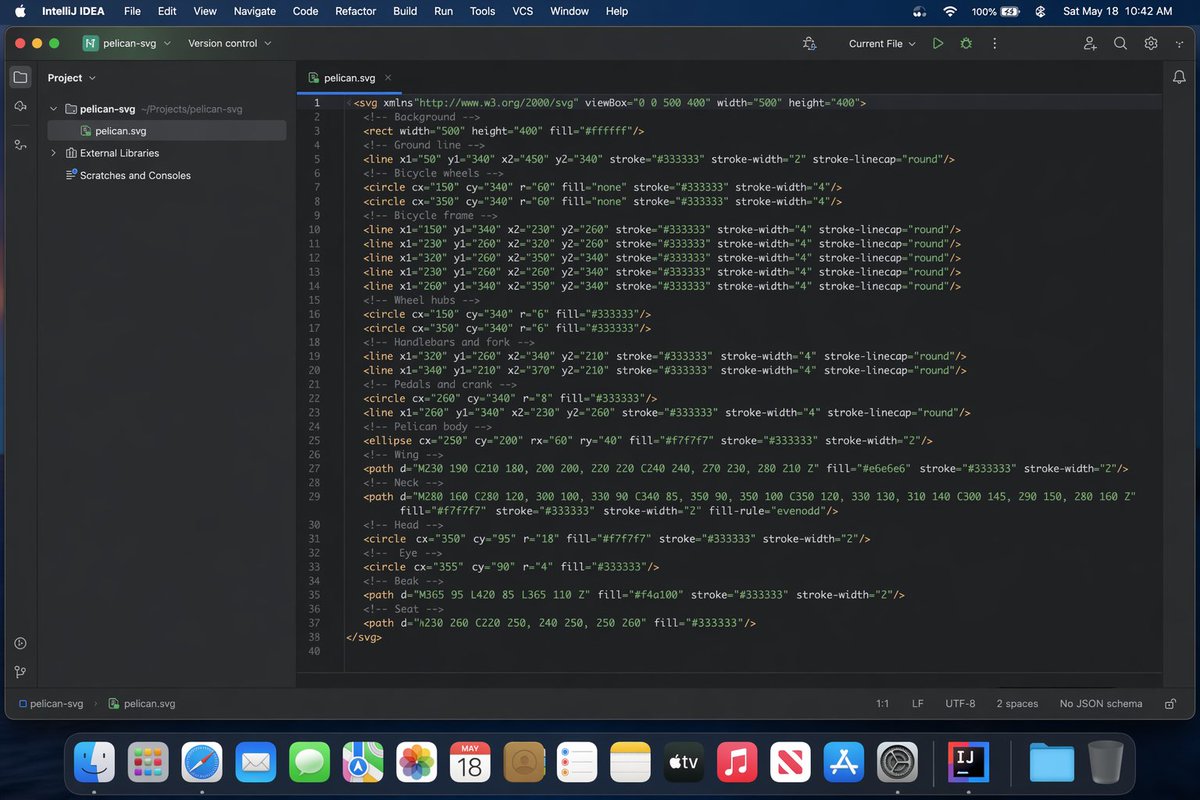Open the Commit tool window icon
The width and height of the screenshot is (1200, 800).
20,106
